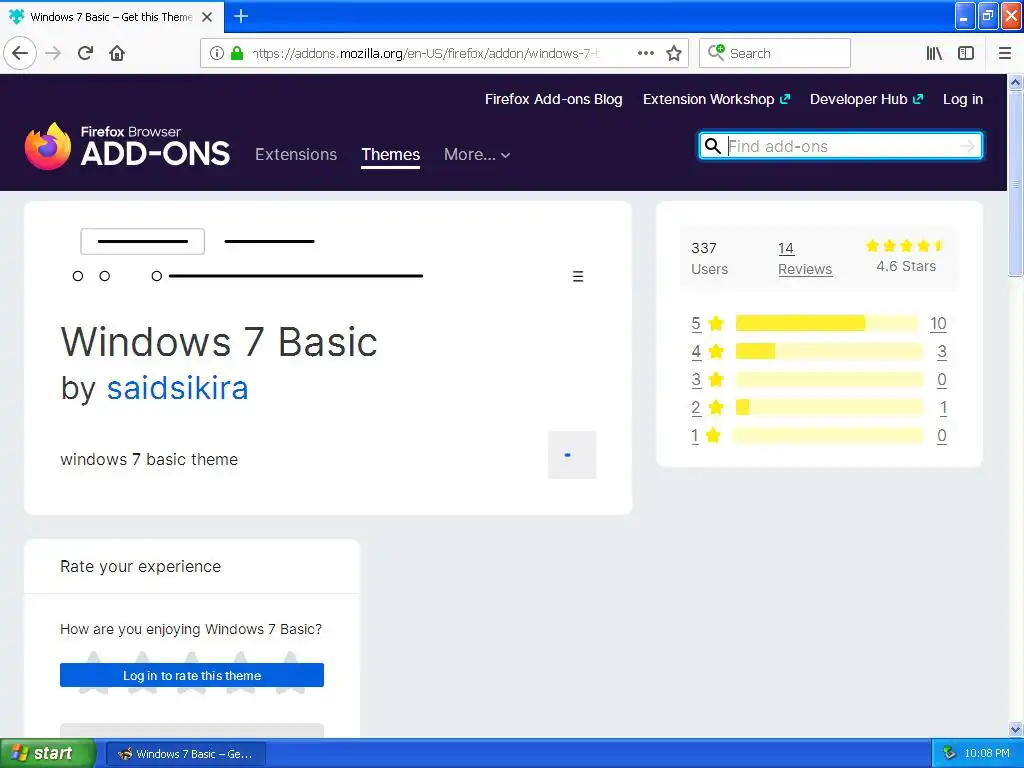Click system tray icon near clock
Viewport: 1024px width, 768px height.
pos(949,753)
